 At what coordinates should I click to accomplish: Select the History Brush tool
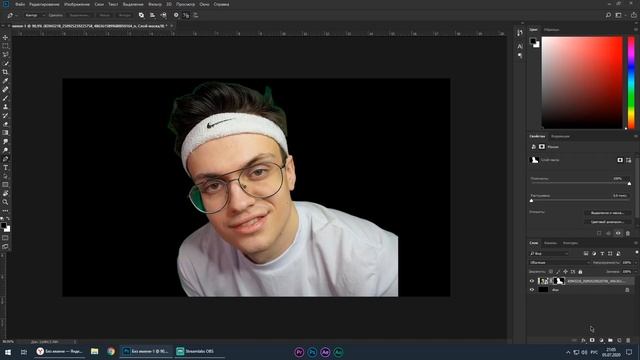(5, 116)
